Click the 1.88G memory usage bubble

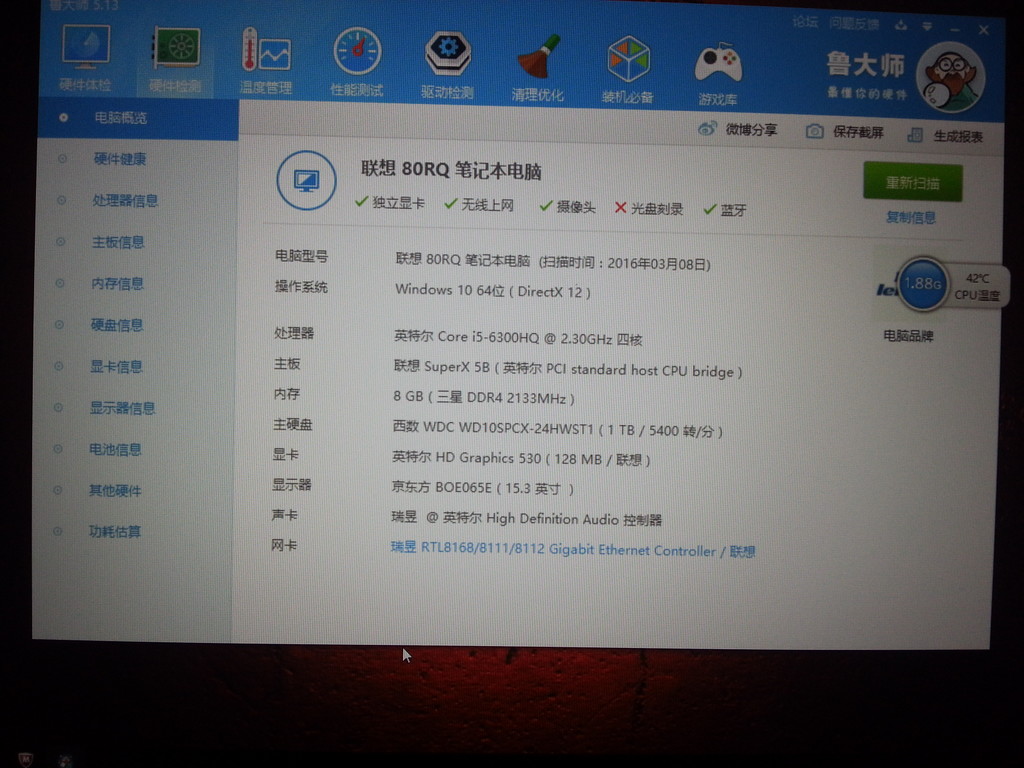pos(923,283)
